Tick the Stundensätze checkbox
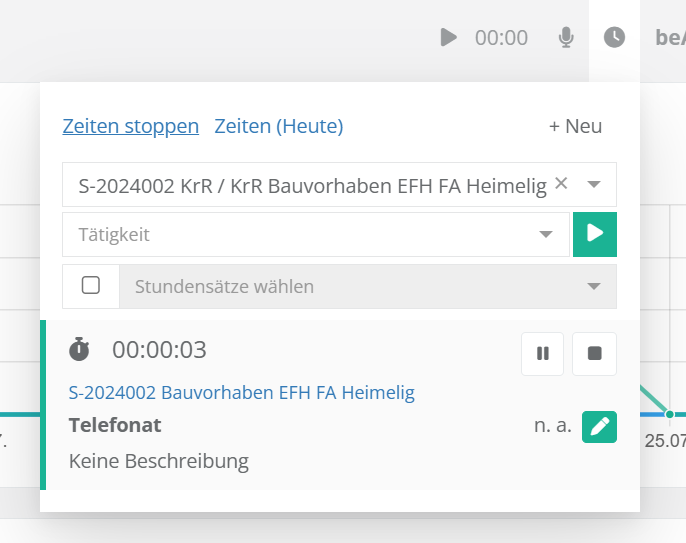 point(91,286)
